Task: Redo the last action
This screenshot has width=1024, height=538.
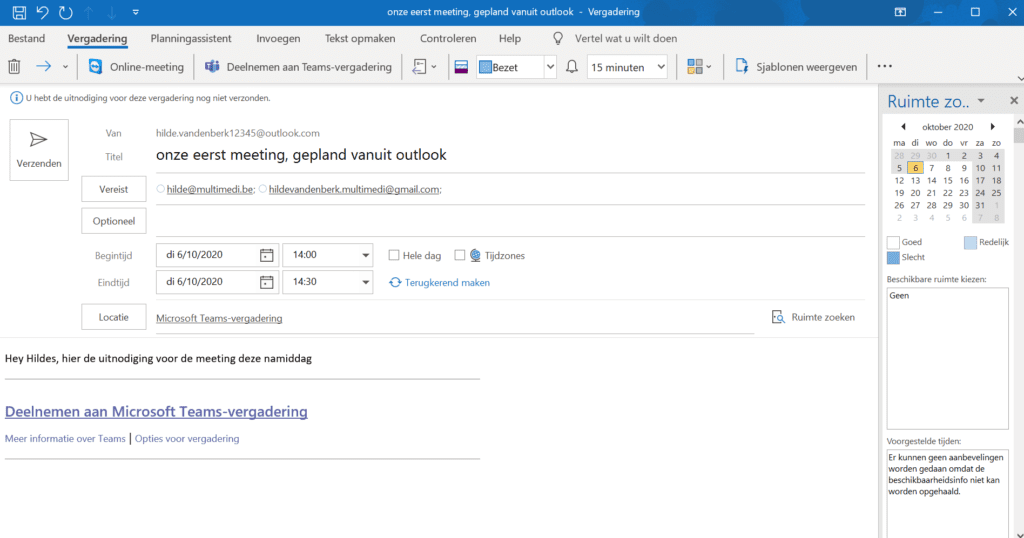Action: coord(65,12)
